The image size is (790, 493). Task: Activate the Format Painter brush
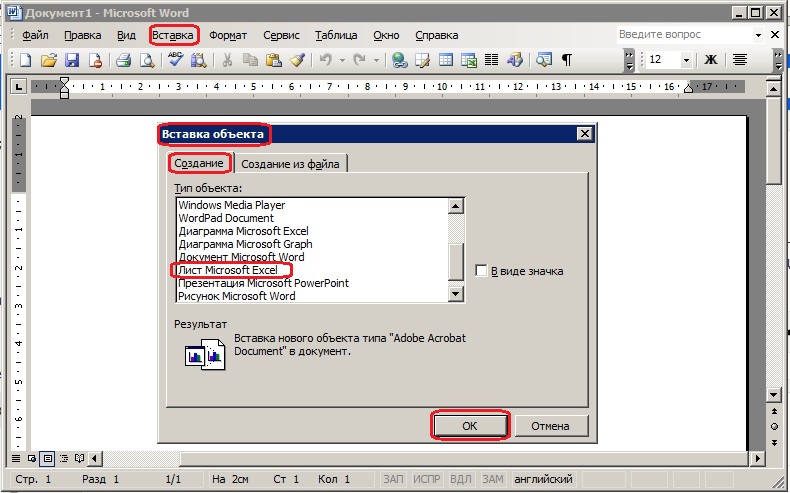(x=297, y=60)
